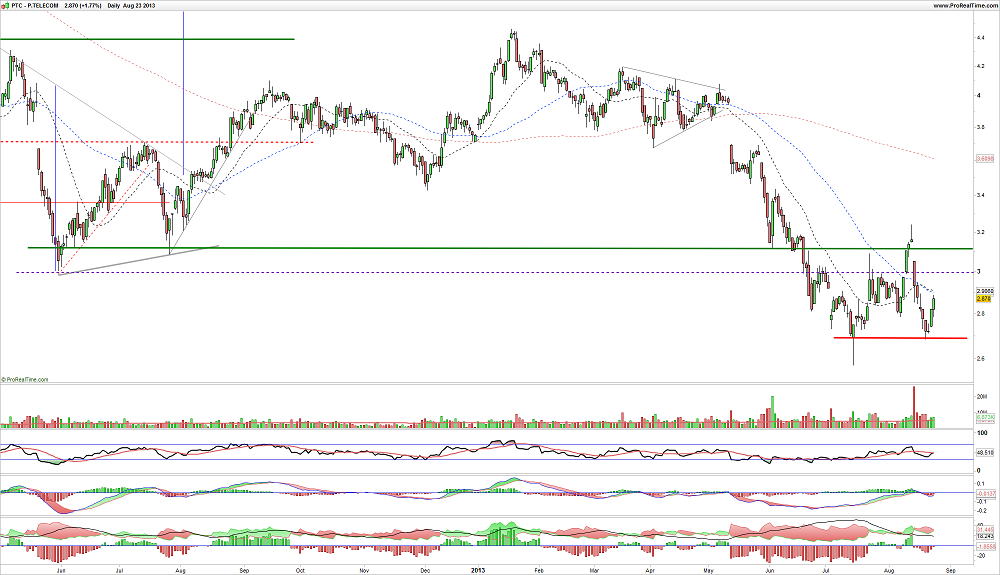Click the PTC - P.TELECOM instrument title
This screenshot has height=575, width=1000.
(35, 5)
